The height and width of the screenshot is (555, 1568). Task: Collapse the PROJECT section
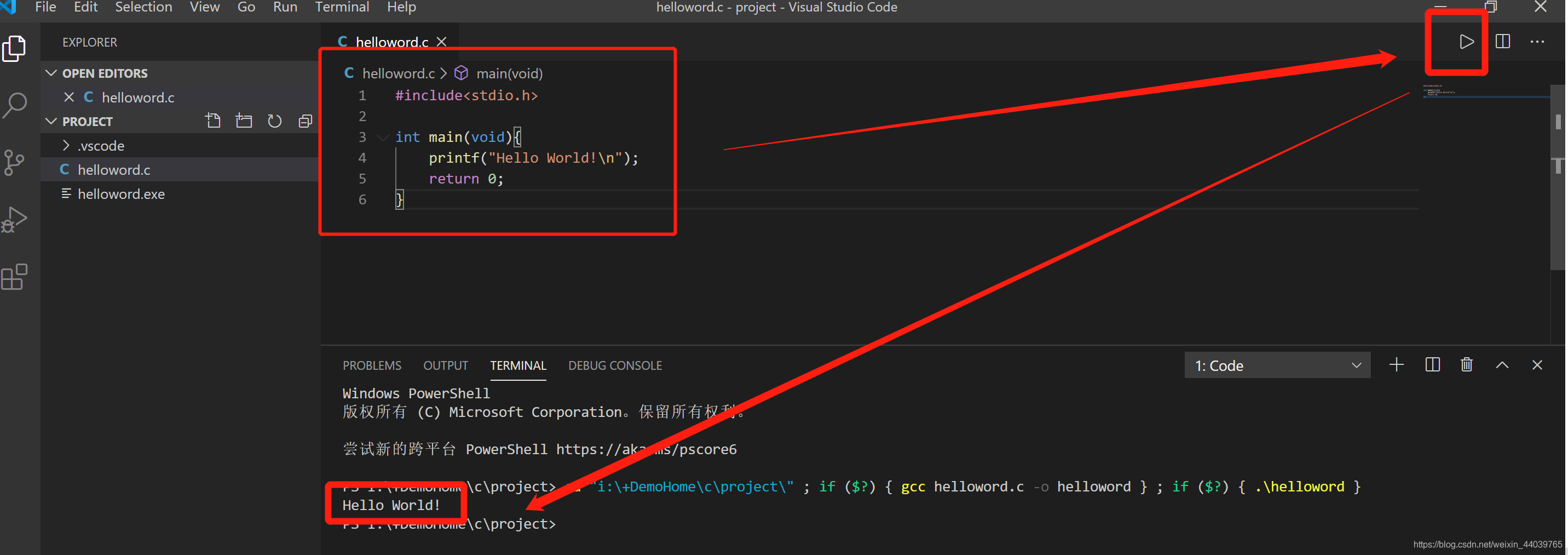[x=52, y=121]
